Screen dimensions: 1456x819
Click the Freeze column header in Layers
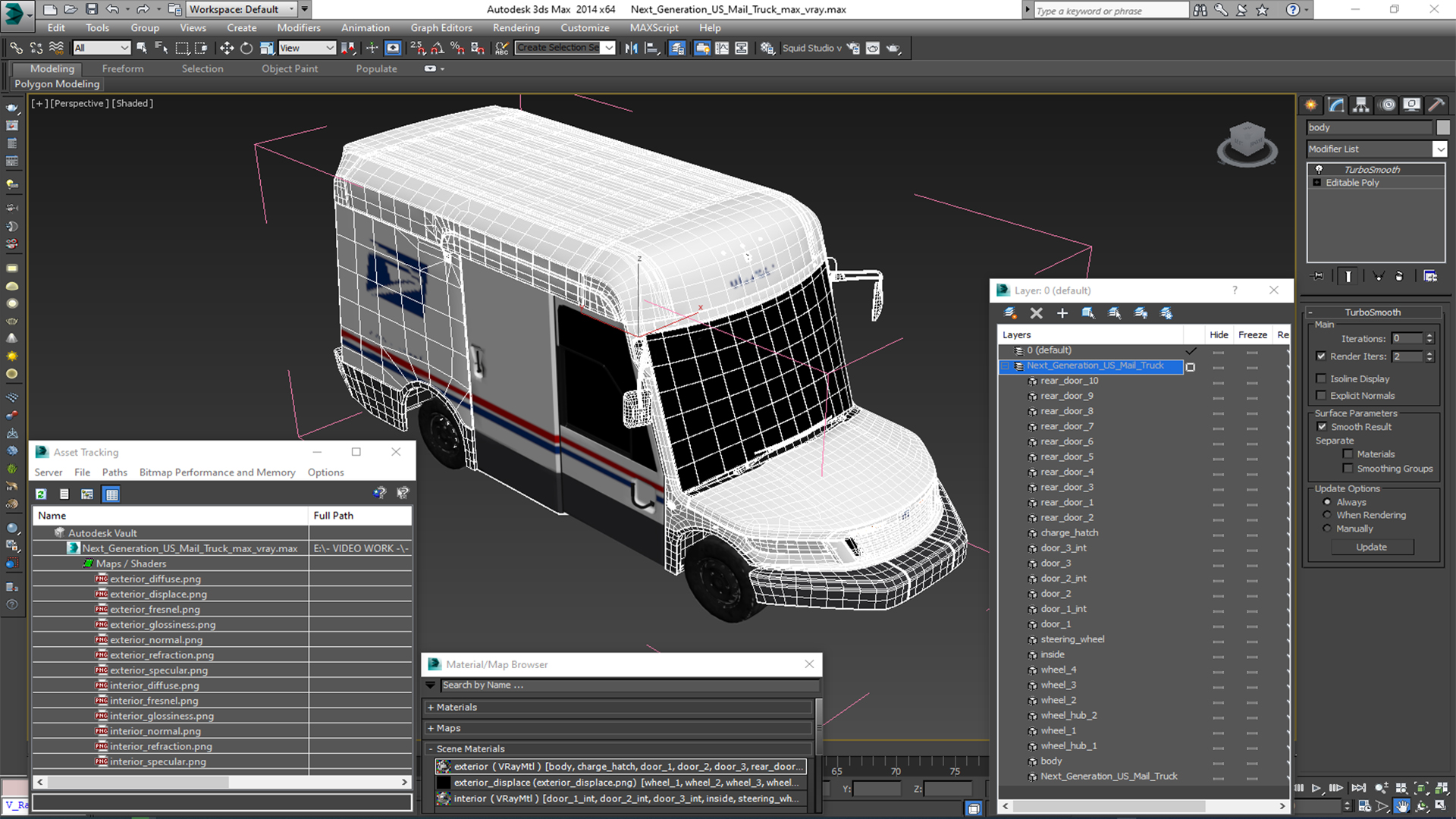(x=1252, y=334)
